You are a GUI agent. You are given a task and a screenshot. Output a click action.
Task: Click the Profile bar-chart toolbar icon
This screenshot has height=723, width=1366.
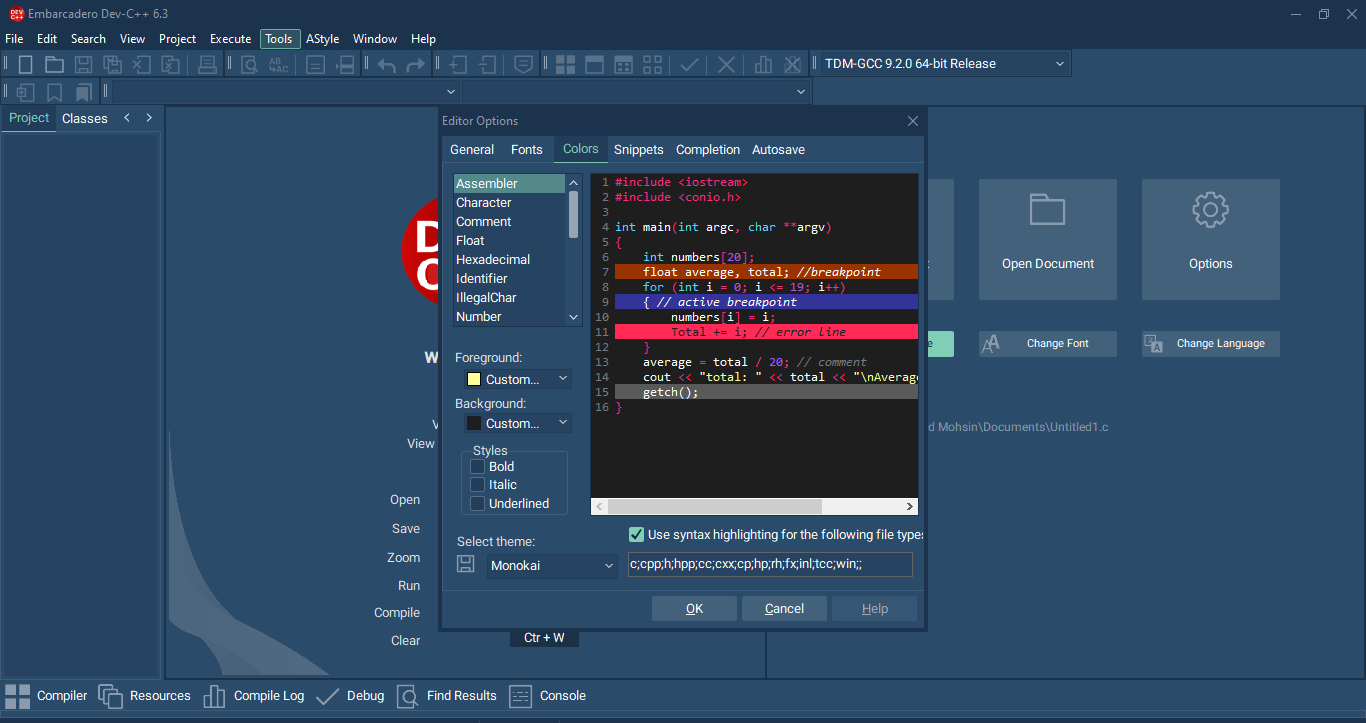tap(763, 64)
